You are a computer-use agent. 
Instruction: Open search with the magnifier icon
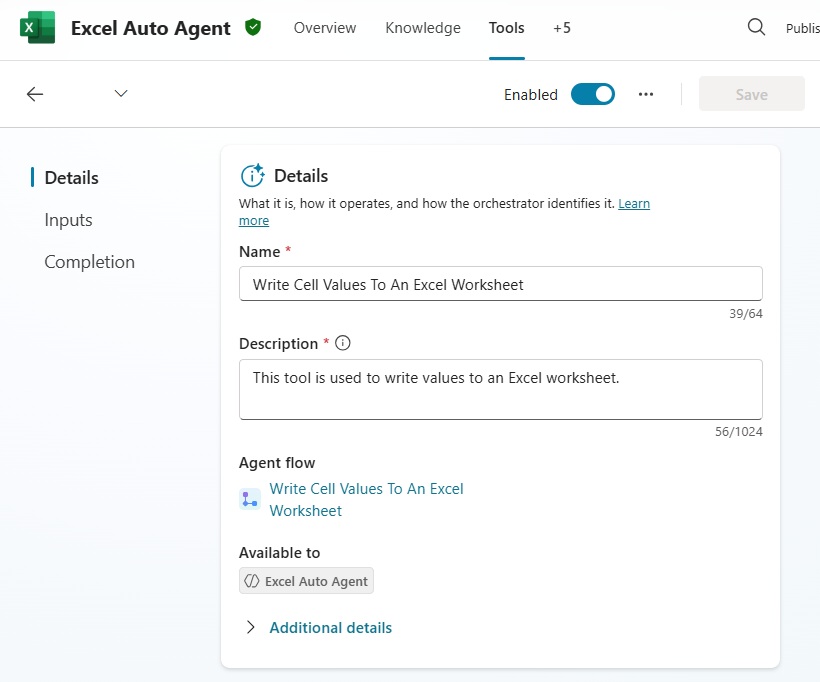click(x=756, y=28)
